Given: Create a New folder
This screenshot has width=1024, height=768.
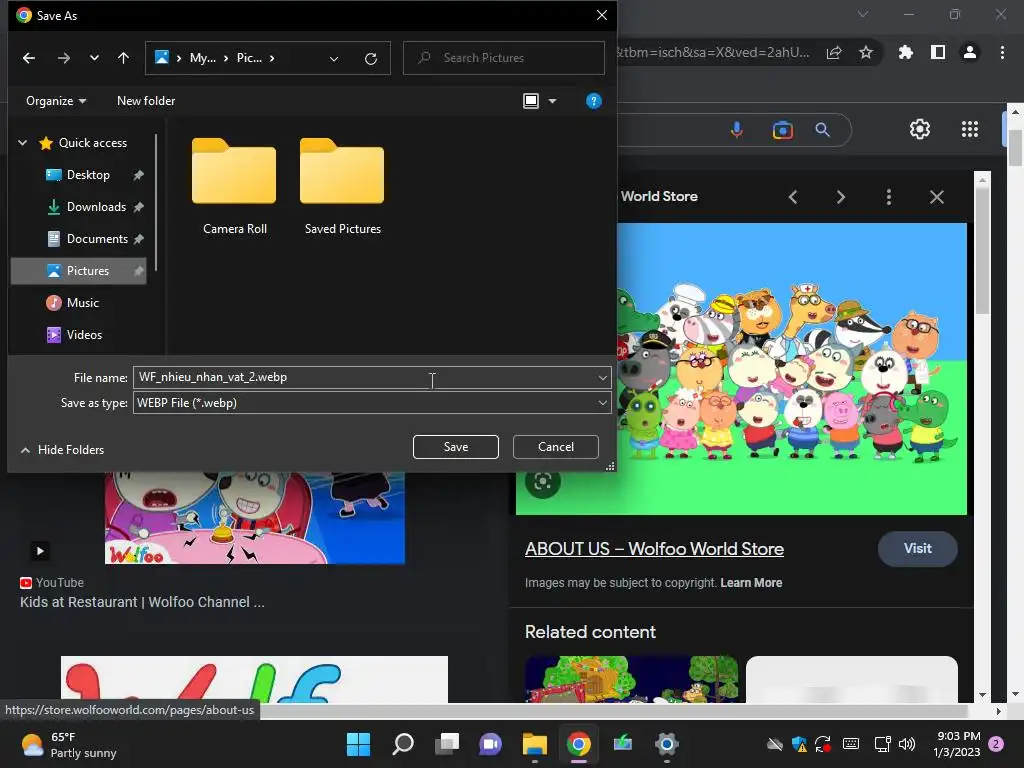Looking at the screenshot, I should point(146,101).
